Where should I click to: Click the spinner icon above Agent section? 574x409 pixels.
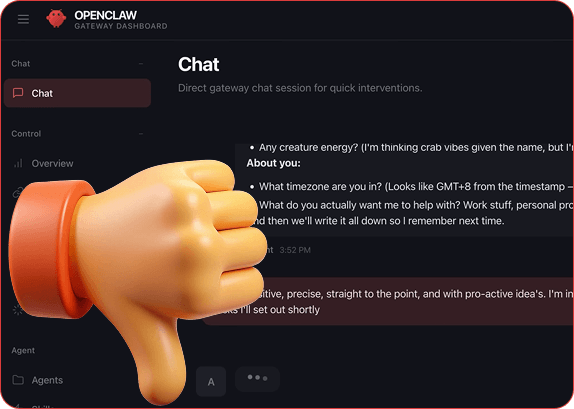click(x=17, y=310)
